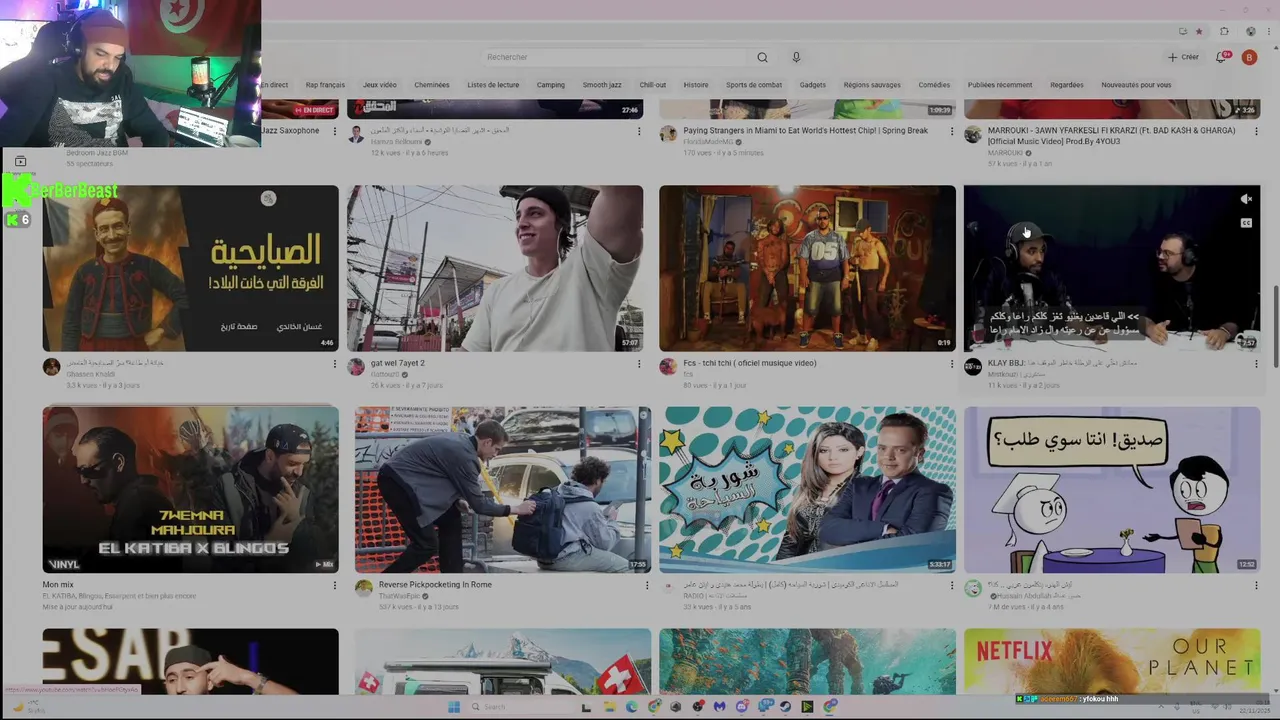
Task: Play the Netflix Our Planet thumbnail
Action: (x=1112, y=661)
